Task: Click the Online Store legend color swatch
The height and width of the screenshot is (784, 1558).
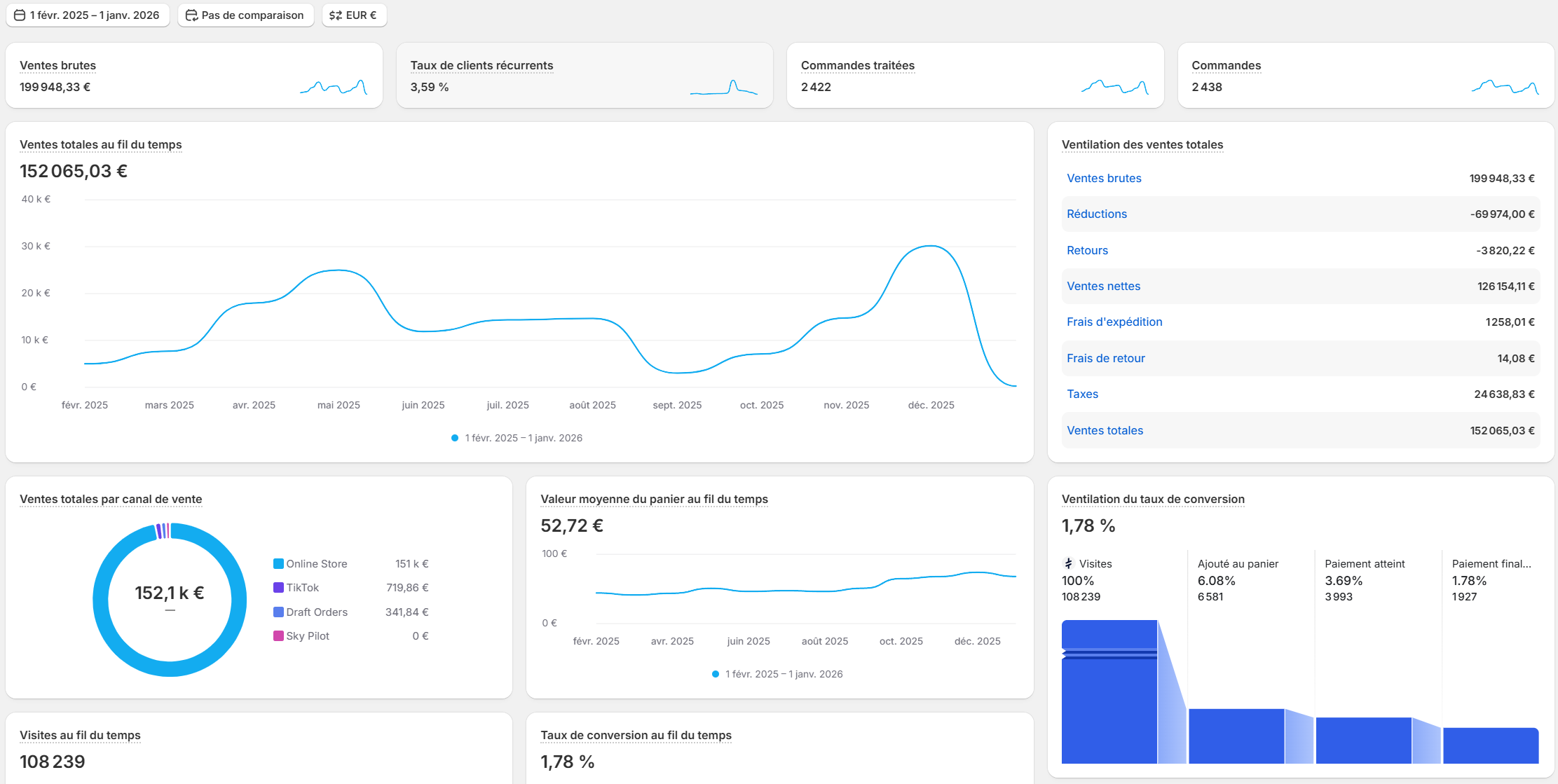Action: pyautogui.click(x=278, y=564)
